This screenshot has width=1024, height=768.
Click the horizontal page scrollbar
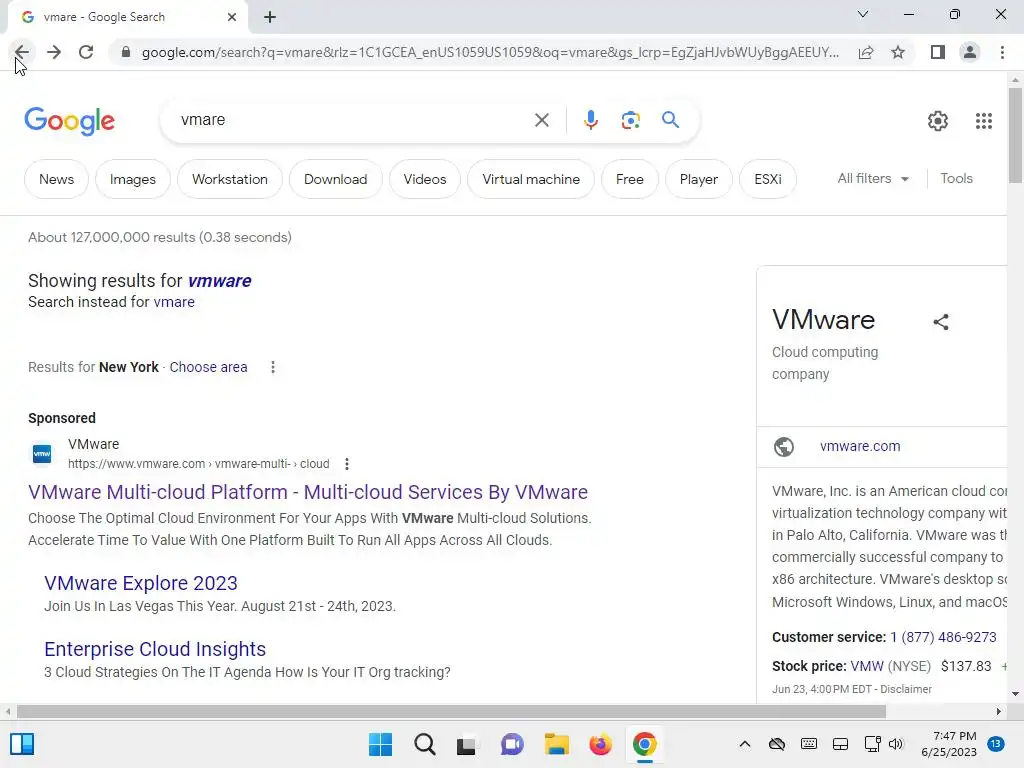(x=451, y=711)
